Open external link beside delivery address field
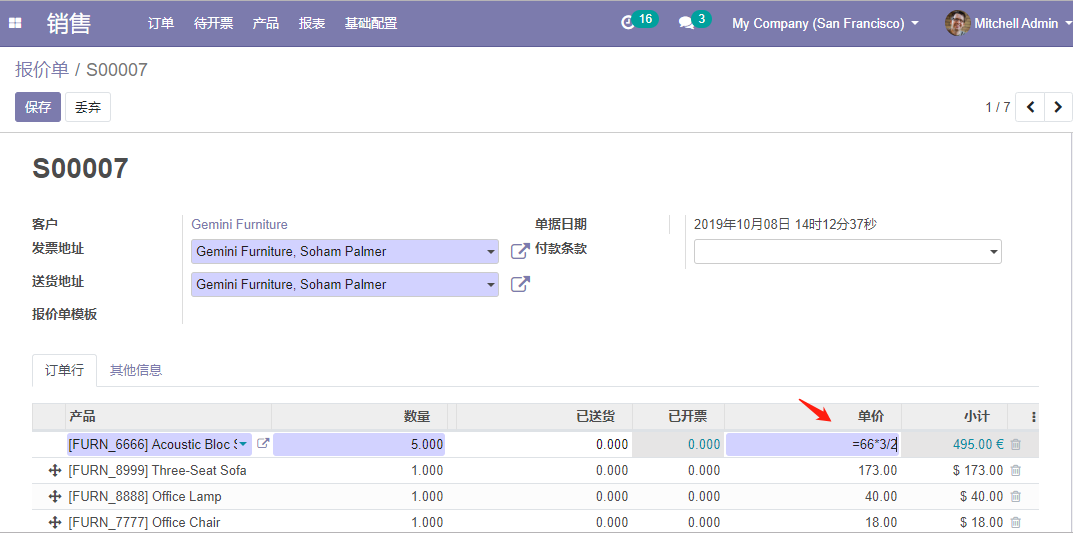This screenshot has width=1073, height=534. click(x=520, y=284)
